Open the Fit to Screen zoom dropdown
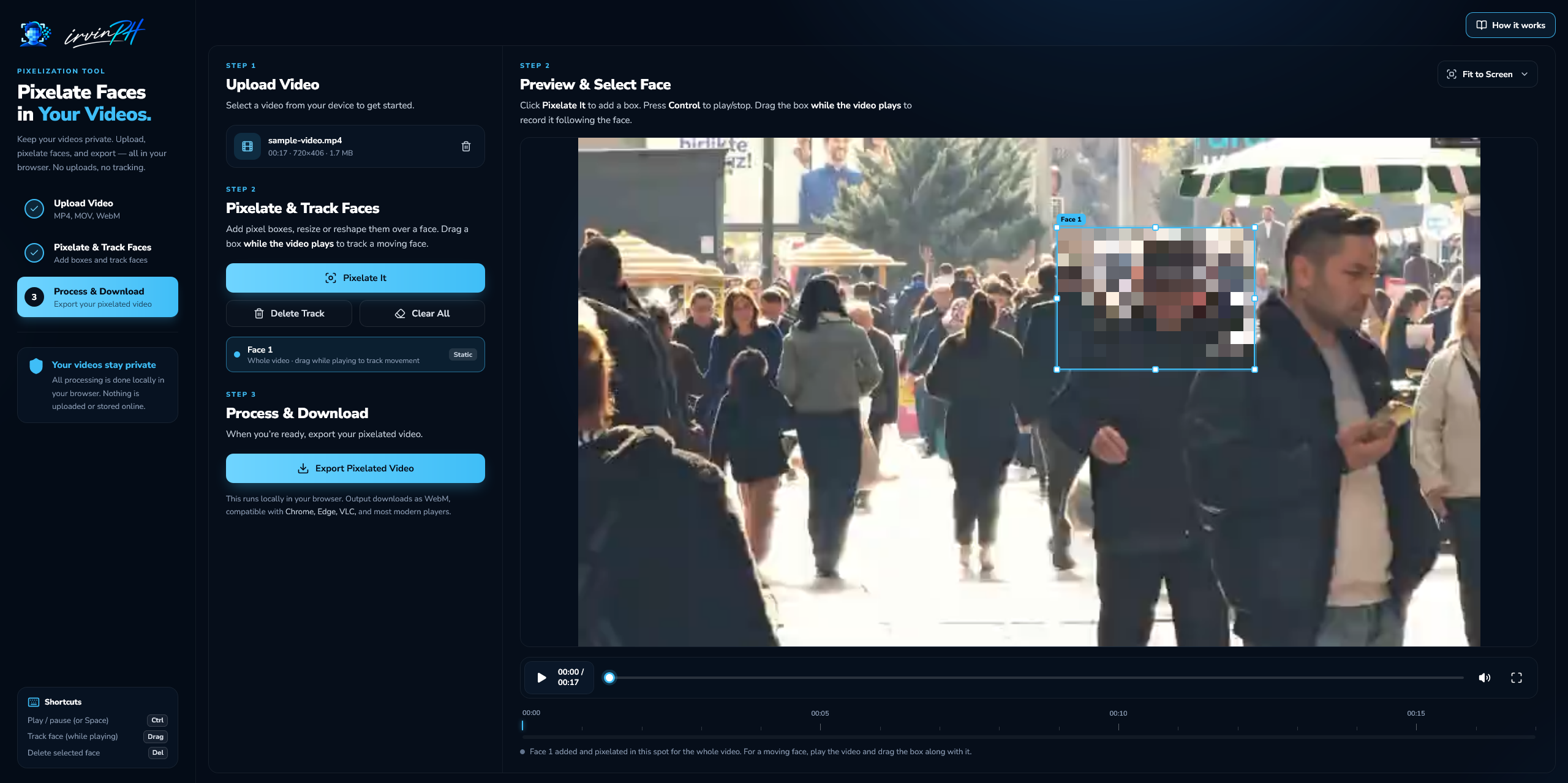 (x=1487, y=74)
